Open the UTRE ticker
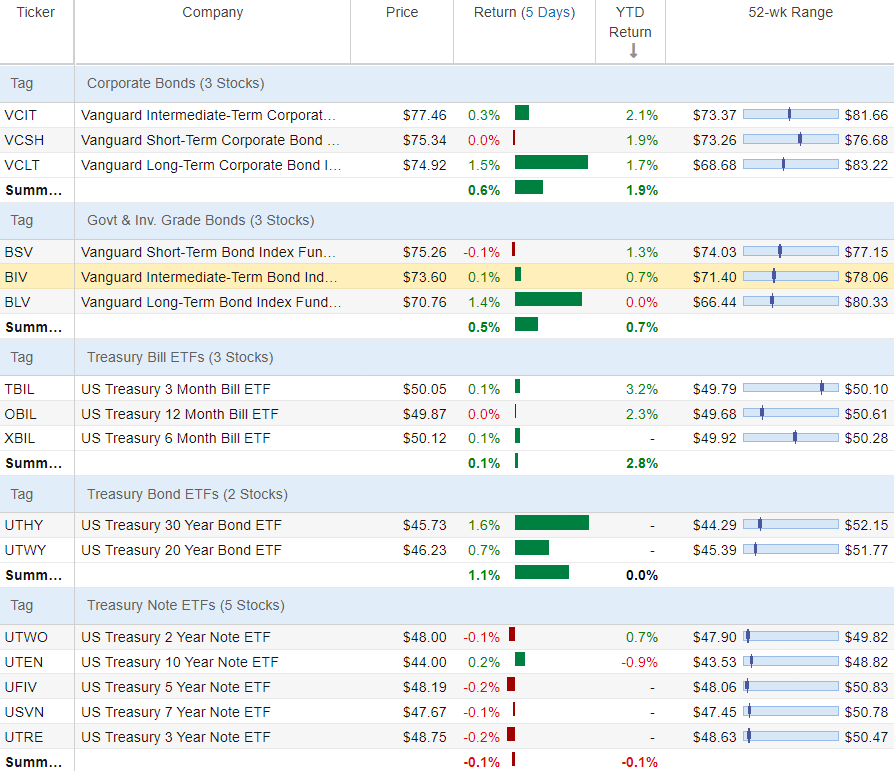 pyautogui.click(x=23, y=737)
